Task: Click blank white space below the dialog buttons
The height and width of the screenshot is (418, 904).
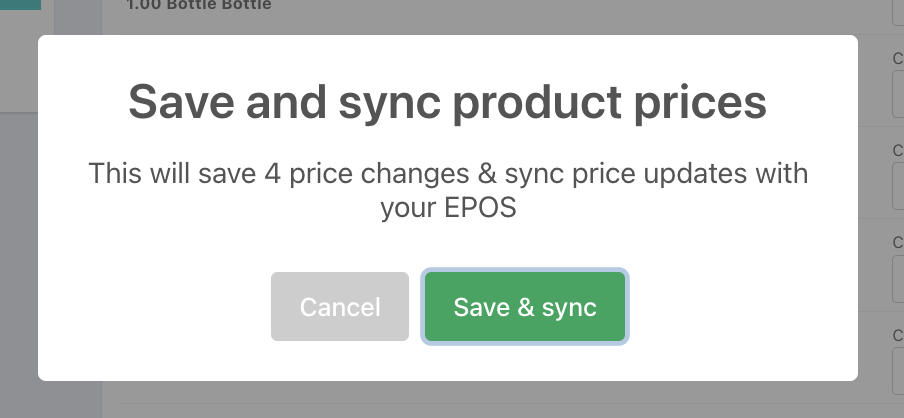Action: (447, 361)
